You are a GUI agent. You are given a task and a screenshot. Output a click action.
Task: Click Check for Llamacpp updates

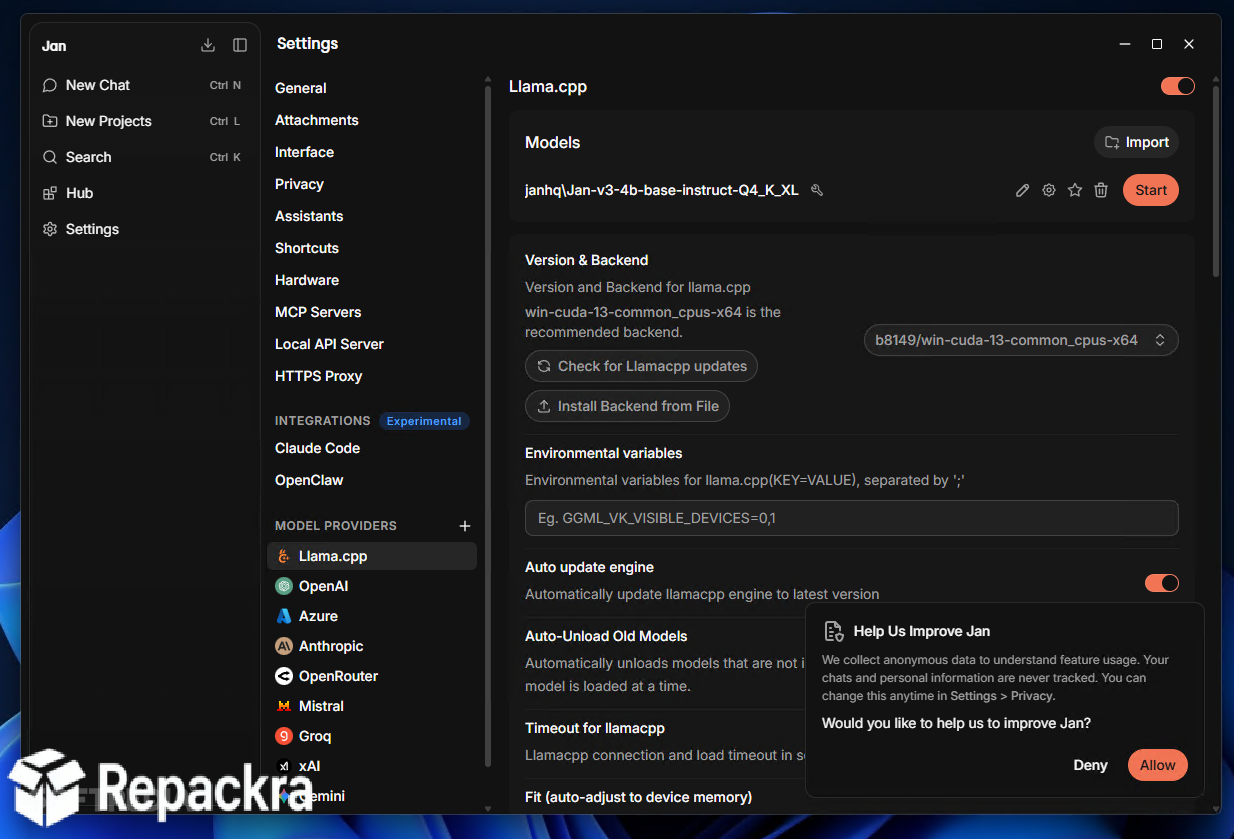pos(641,366)
